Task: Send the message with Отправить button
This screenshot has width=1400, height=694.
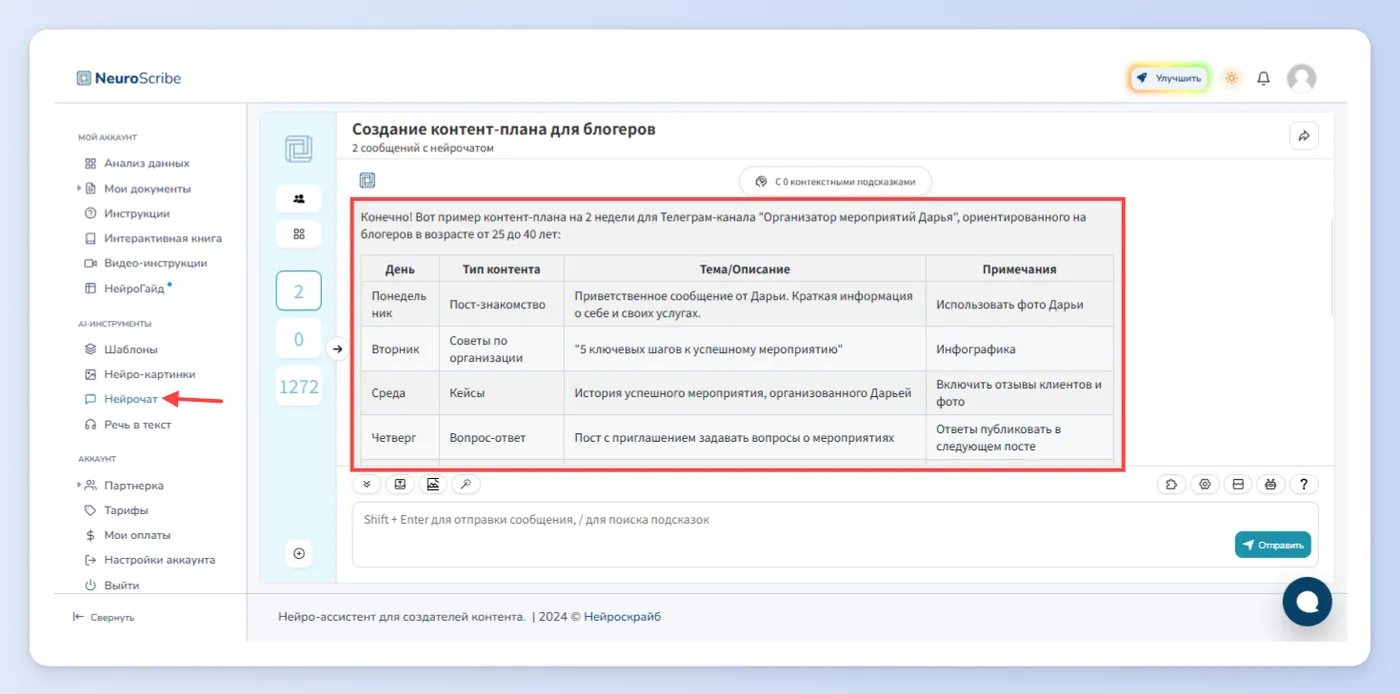Action: (x=1273, y=545)
